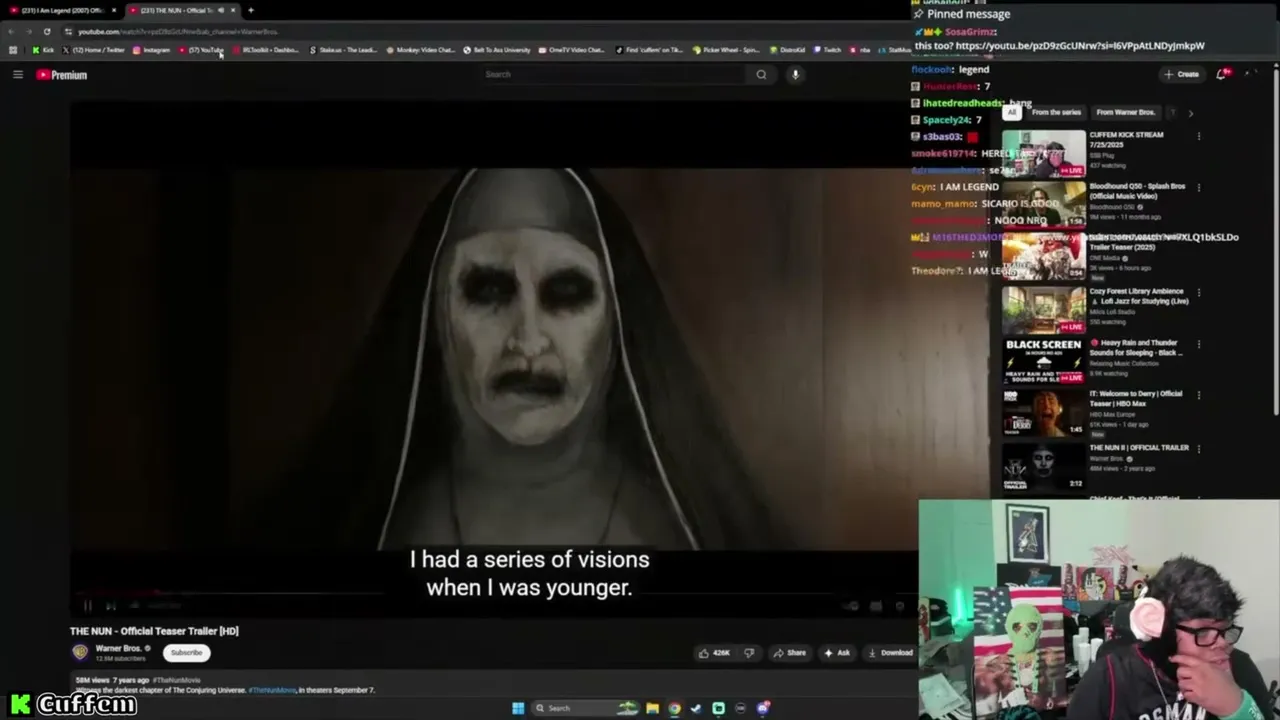Filter recommendations by From the series

(1056, 112)
